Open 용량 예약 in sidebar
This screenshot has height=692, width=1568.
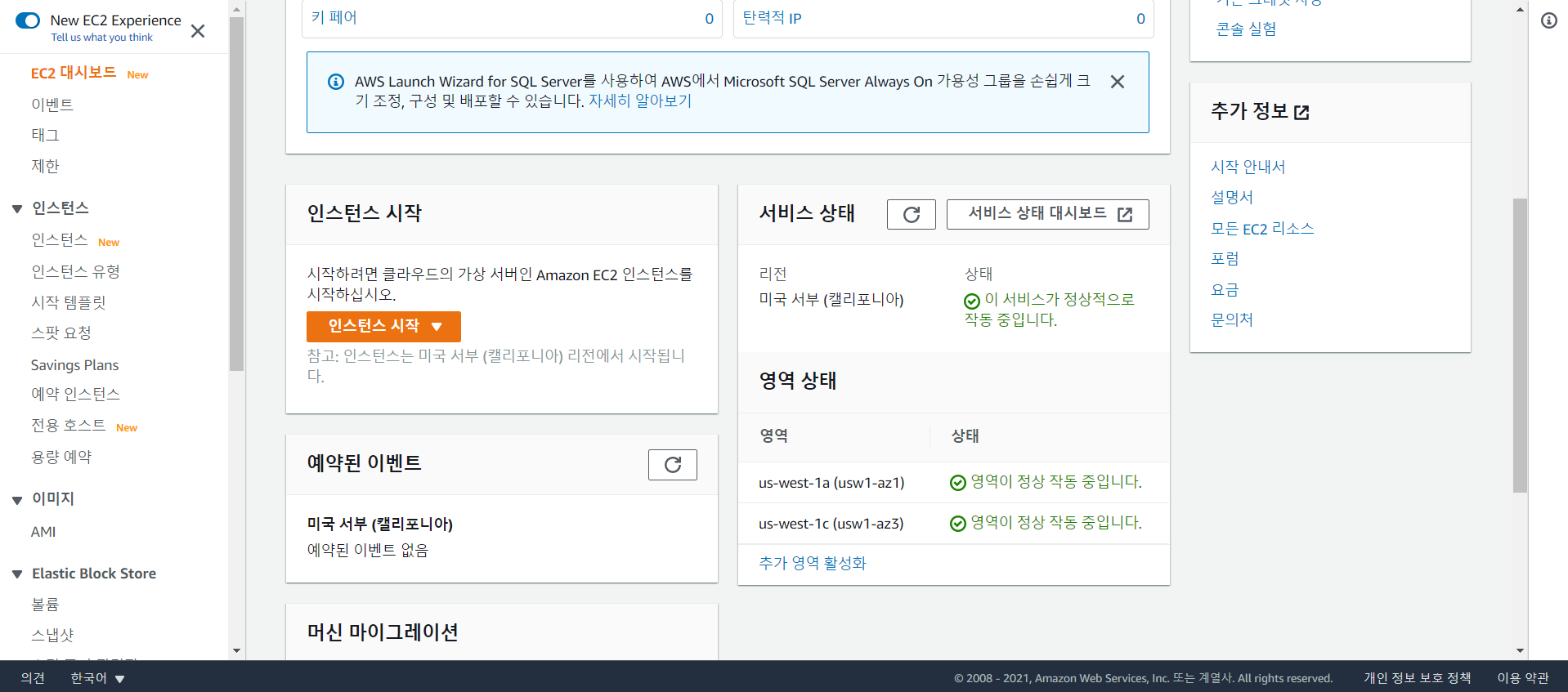(x=61, y=458)
